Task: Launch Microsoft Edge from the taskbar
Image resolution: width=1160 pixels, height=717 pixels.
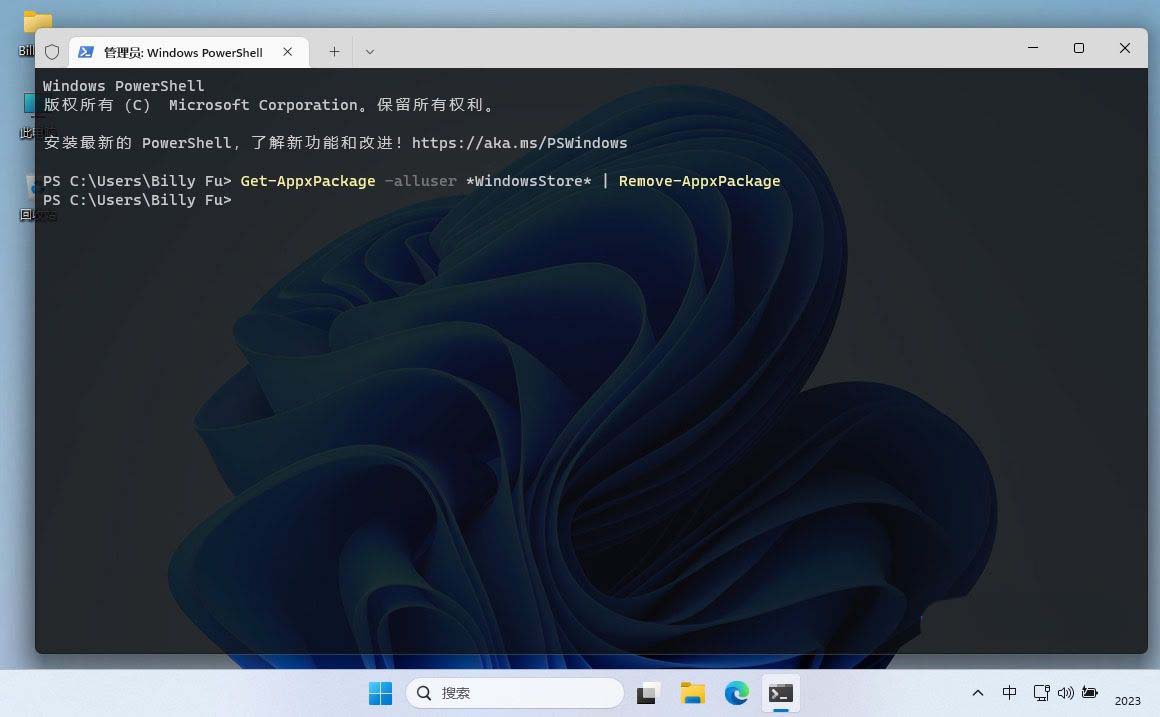Action: point(737,693)
